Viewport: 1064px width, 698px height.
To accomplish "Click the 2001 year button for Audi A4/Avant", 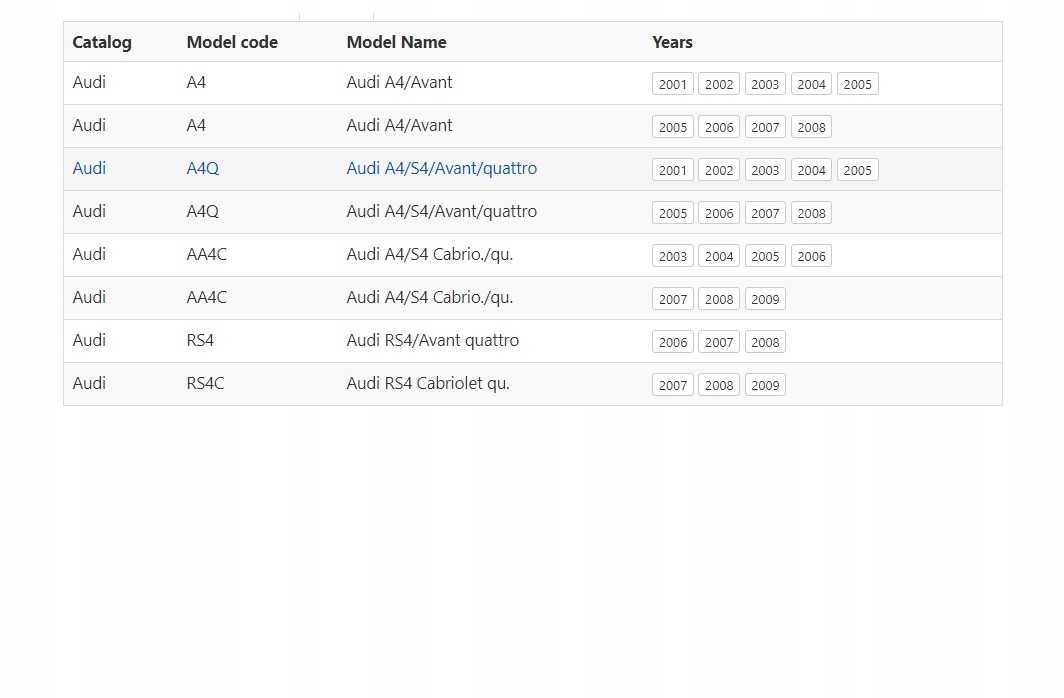I will [x=672, y=84].
